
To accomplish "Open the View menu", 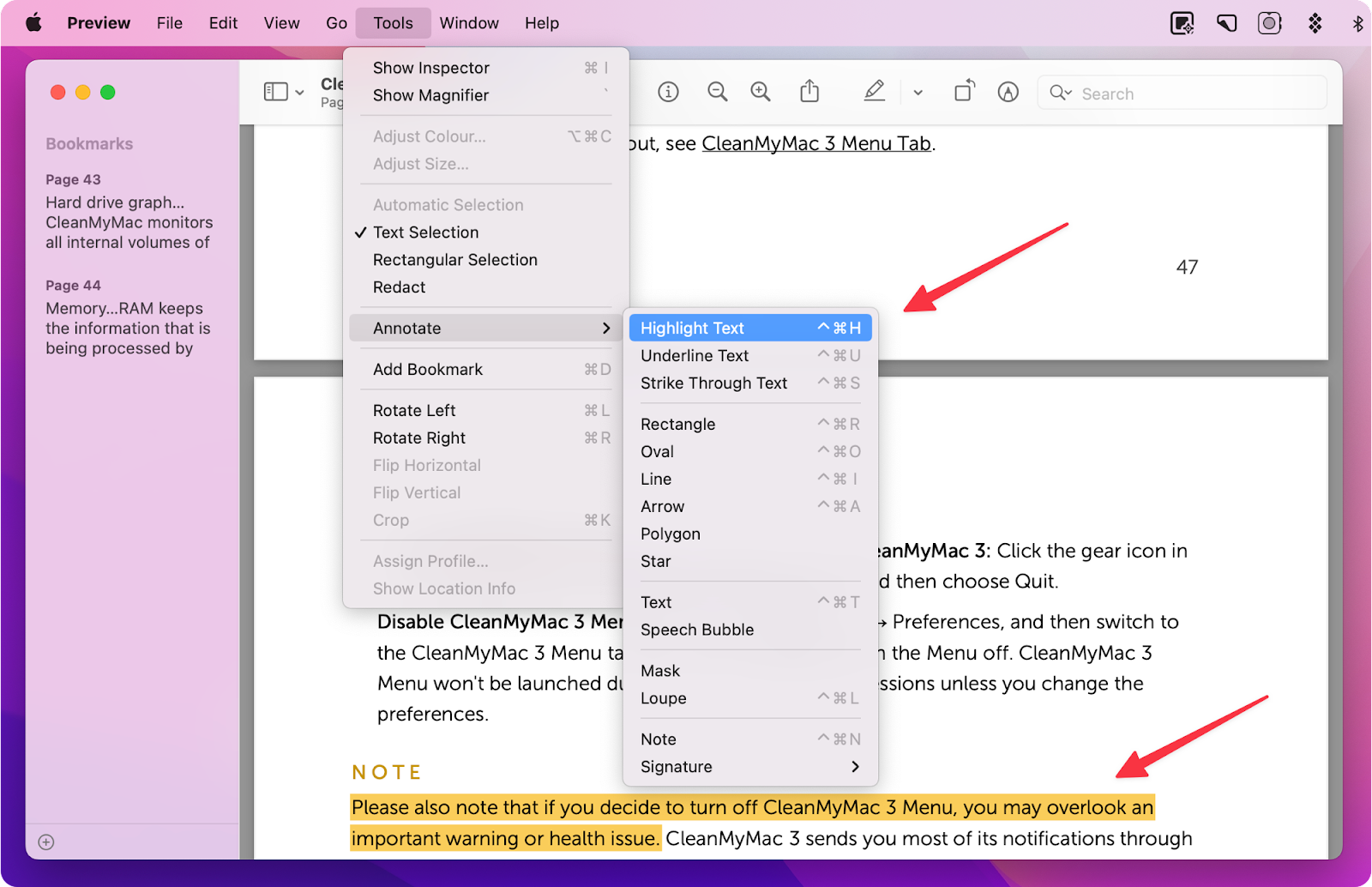I will click(x=281, y=23).
